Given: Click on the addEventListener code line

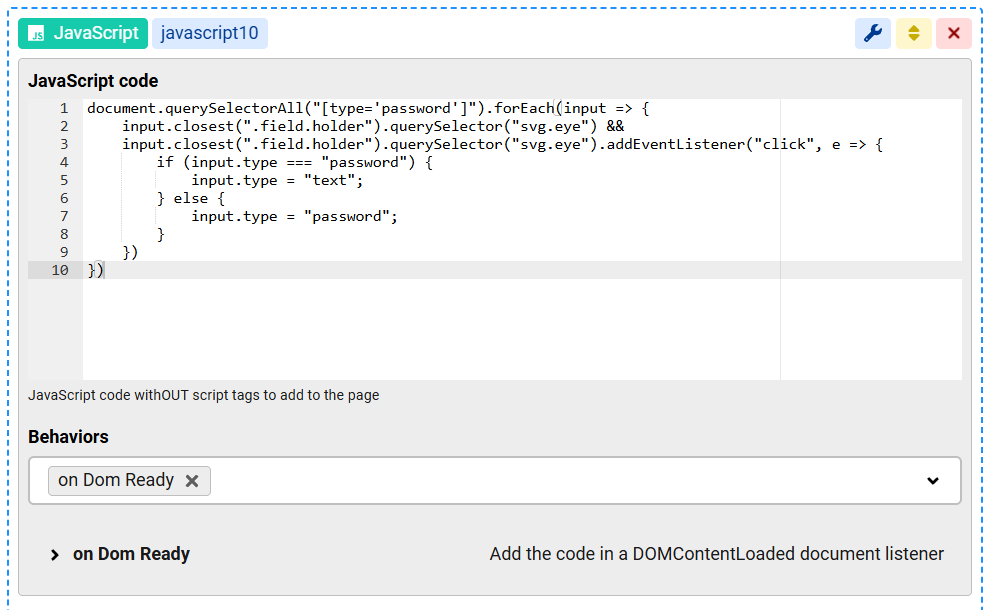Looking at the screenshot, I should click(x=500, y=144).
